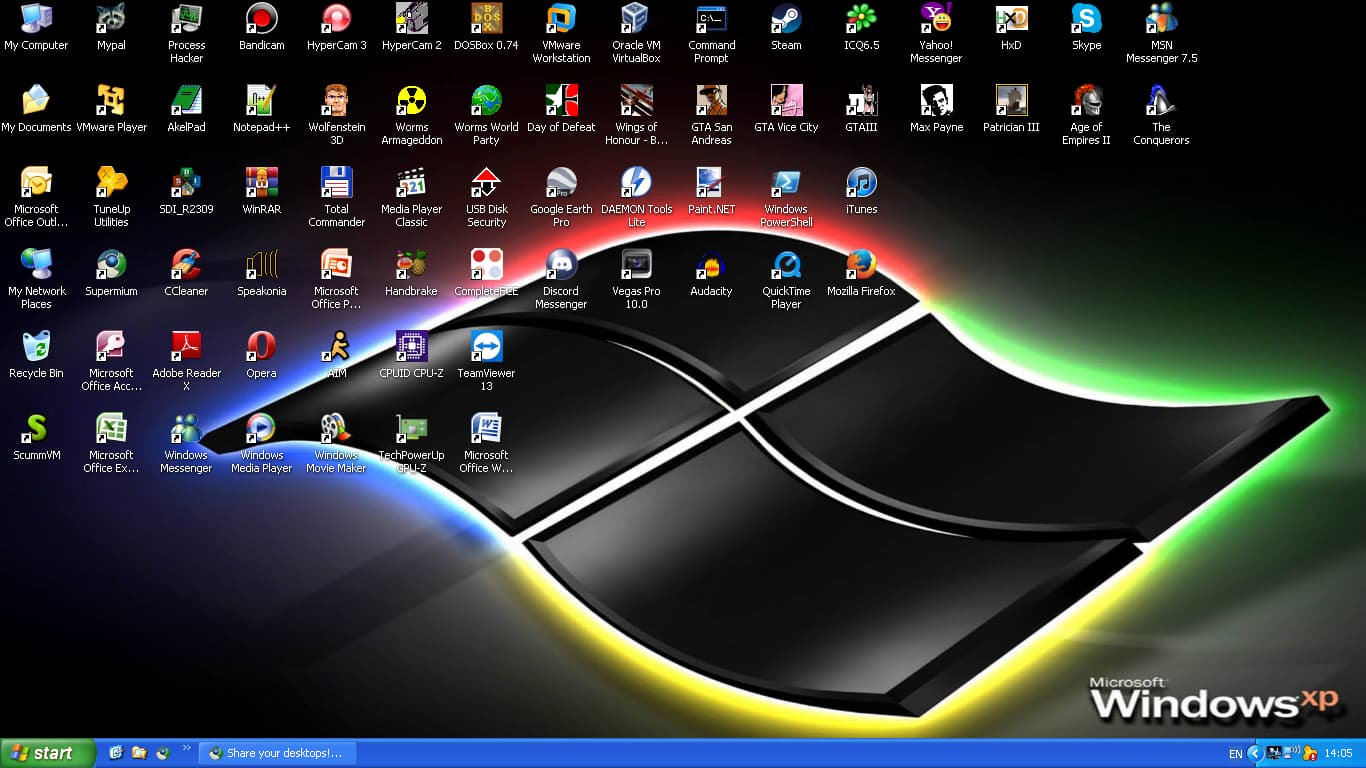This screenshot has height=768, width=1366.
Task: Click the Oracle VM VirtualBox icon
Action: (x=636, y=20)
